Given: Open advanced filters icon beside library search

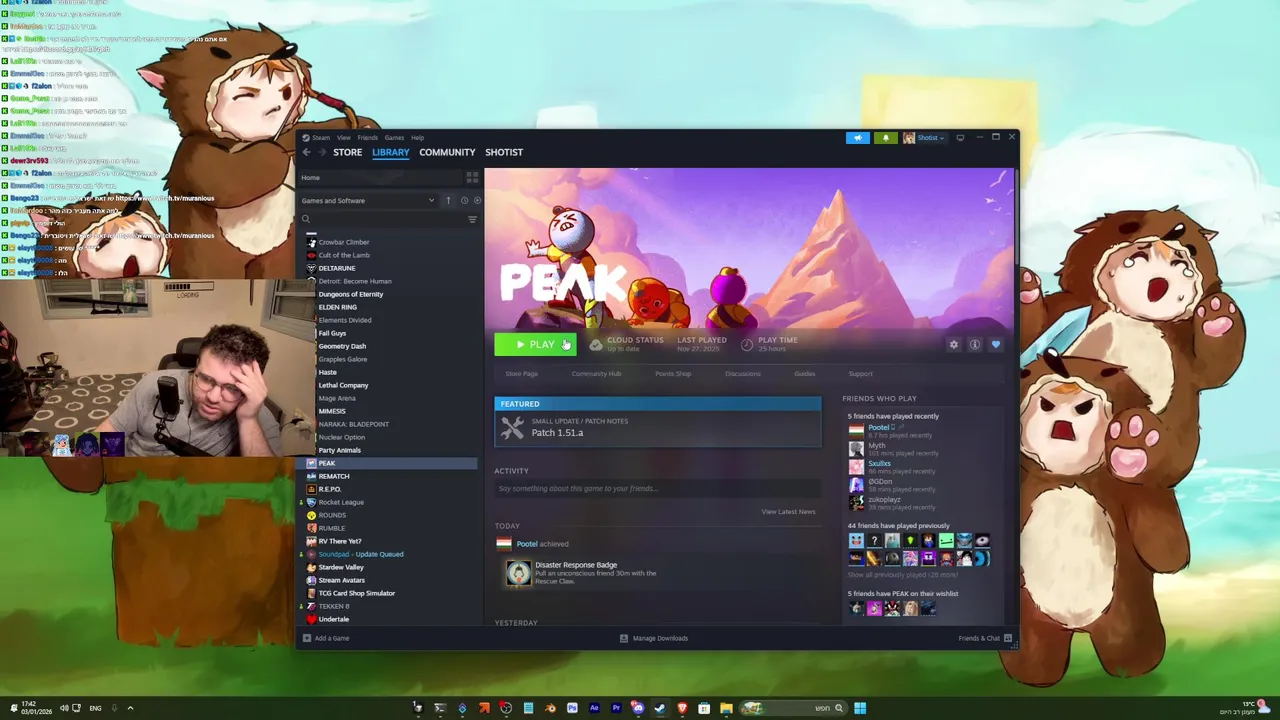Looking at the screenshot, I should 472,219.
